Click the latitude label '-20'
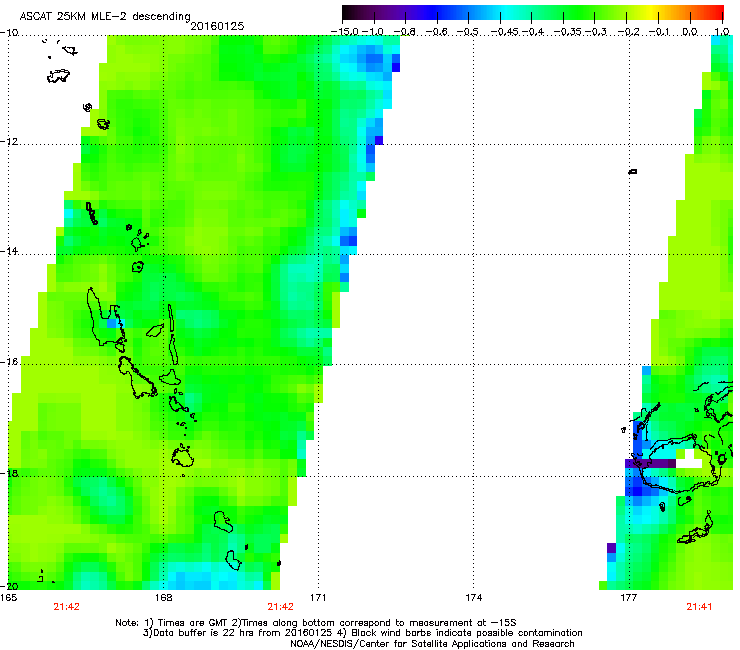 [x=9, y=586]
